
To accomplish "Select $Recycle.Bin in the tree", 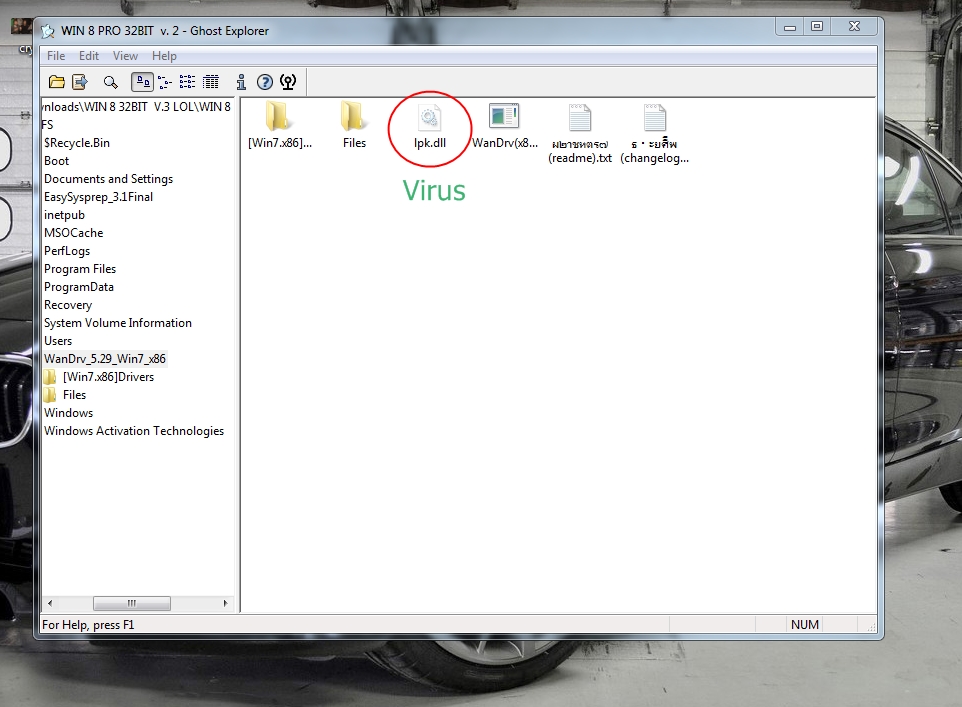I will pyautogui.click(x=77, y=143).
